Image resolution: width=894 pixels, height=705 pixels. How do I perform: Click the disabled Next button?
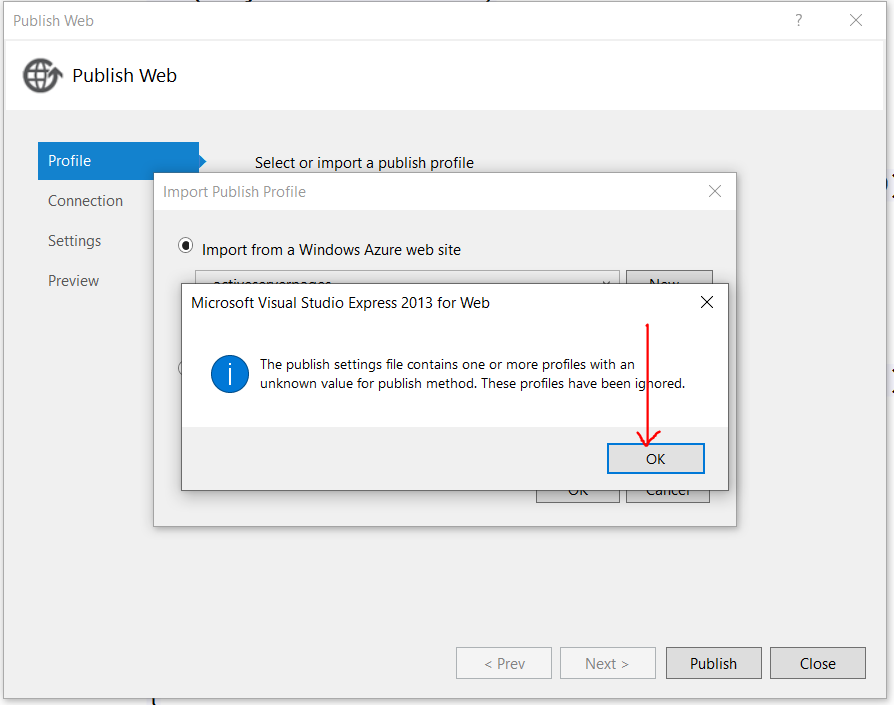pyautogui.click(x=607, y=663)
